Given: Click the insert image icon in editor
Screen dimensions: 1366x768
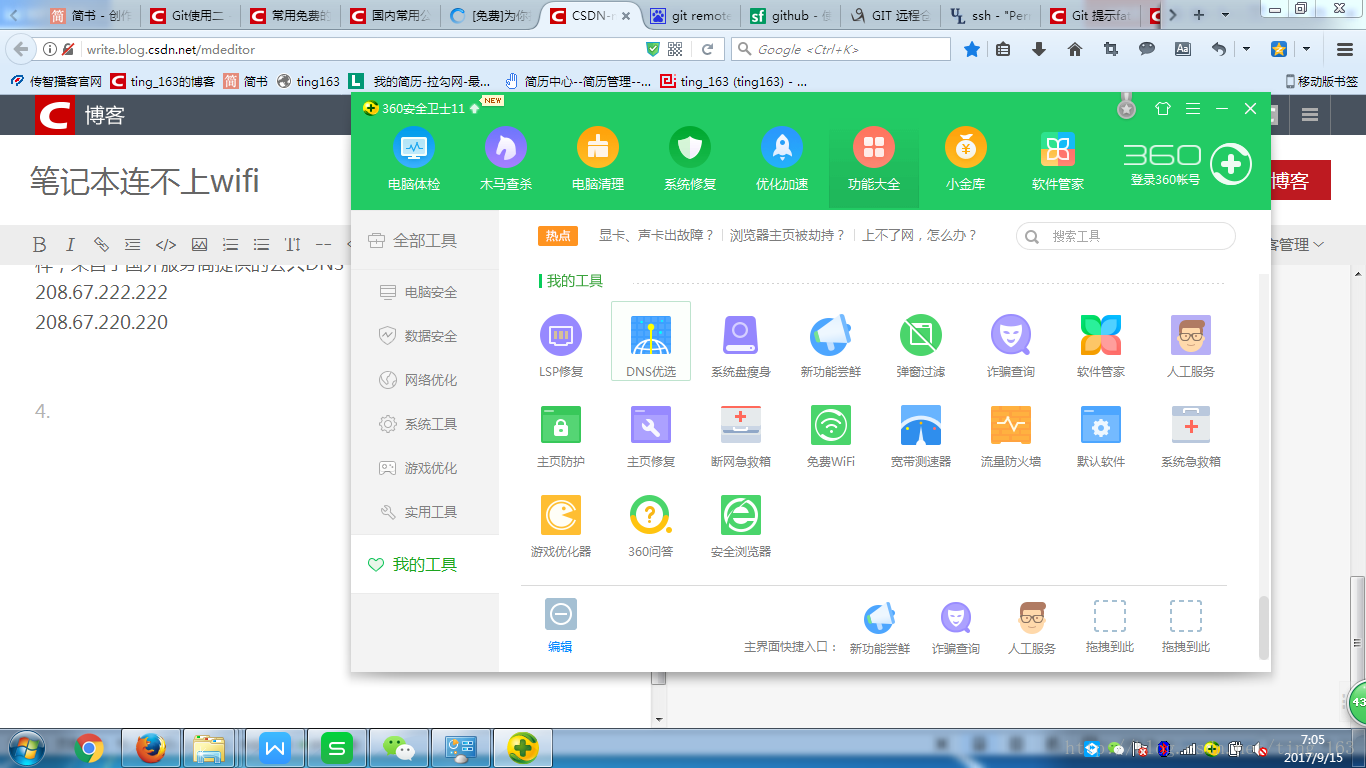Looking at the screenshot, I should [x=199, y=244].
